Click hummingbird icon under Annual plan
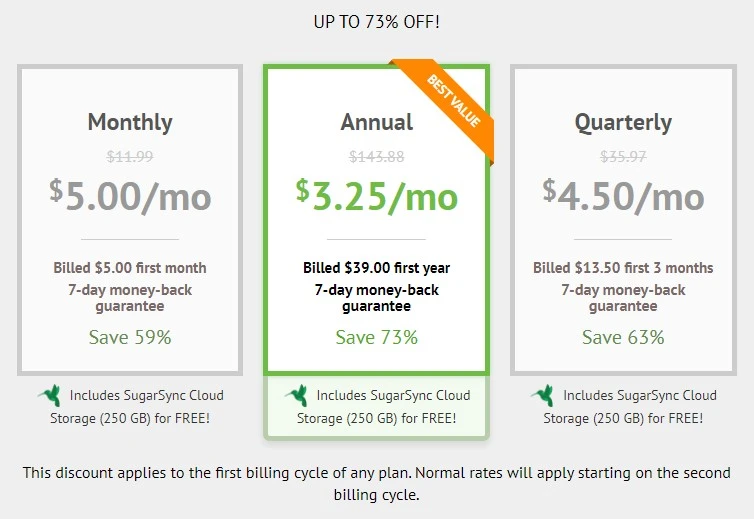754x519 pixels. 295,395
